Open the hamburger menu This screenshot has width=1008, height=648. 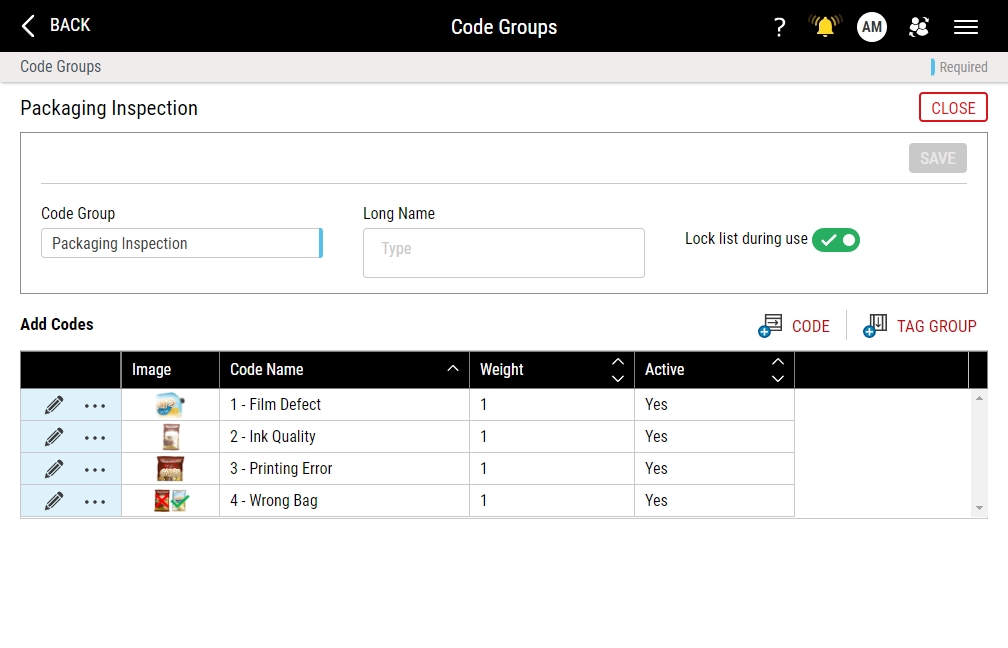[x=965, y=27]
